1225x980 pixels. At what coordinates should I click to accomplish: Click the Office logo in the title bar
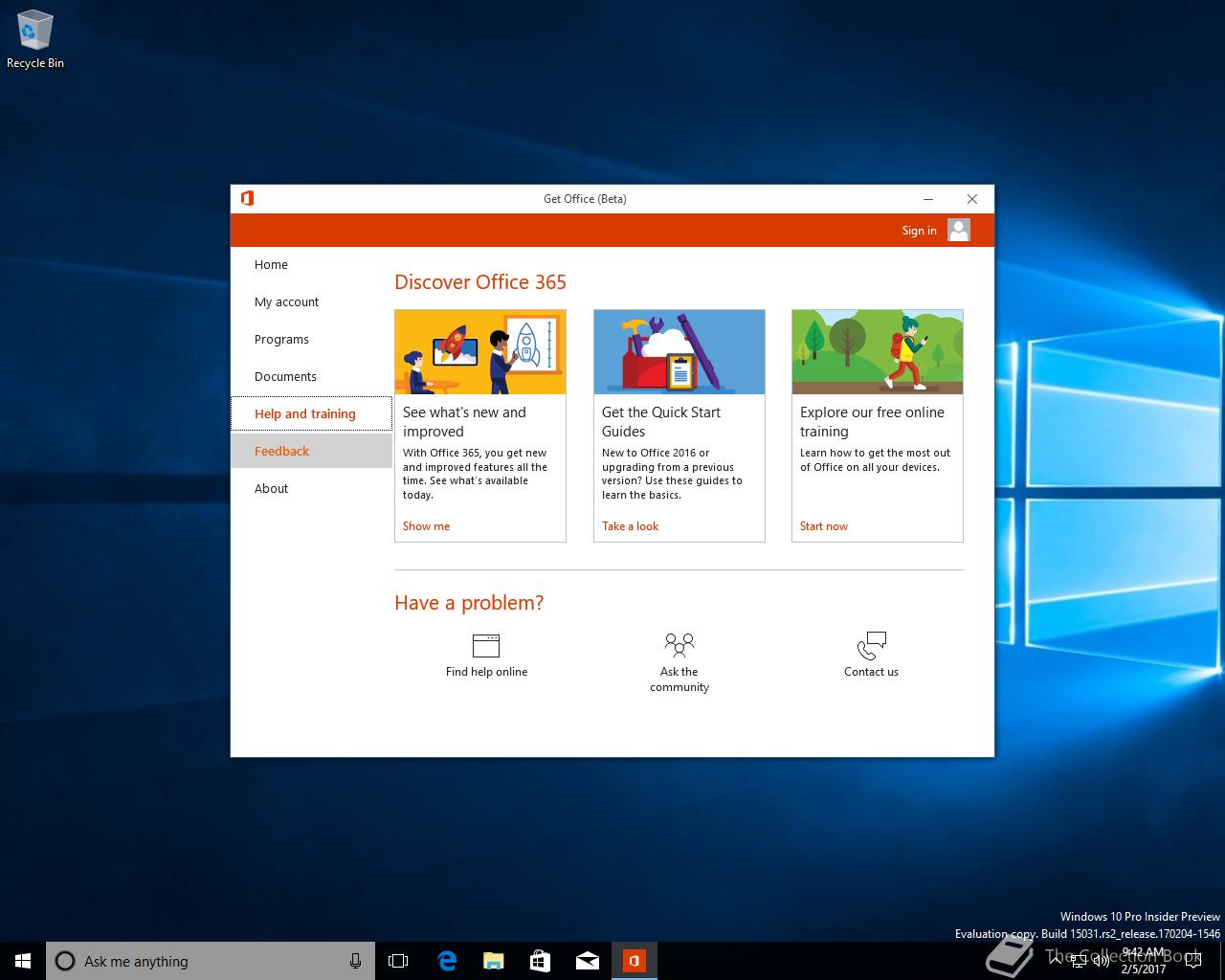pyautogui.click(x=247, y=198)
